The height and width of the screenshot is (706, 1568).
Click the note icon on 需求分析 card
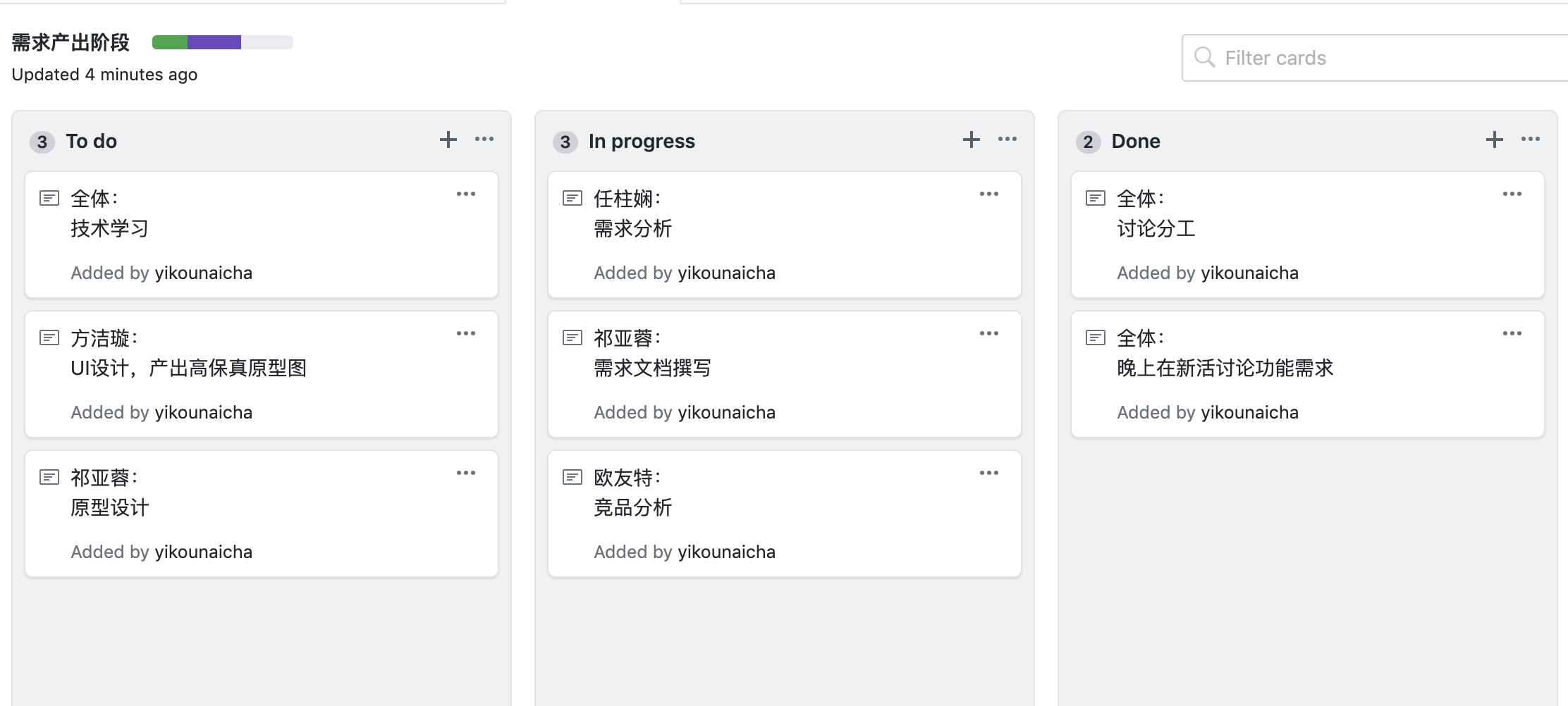coord(572,198)
